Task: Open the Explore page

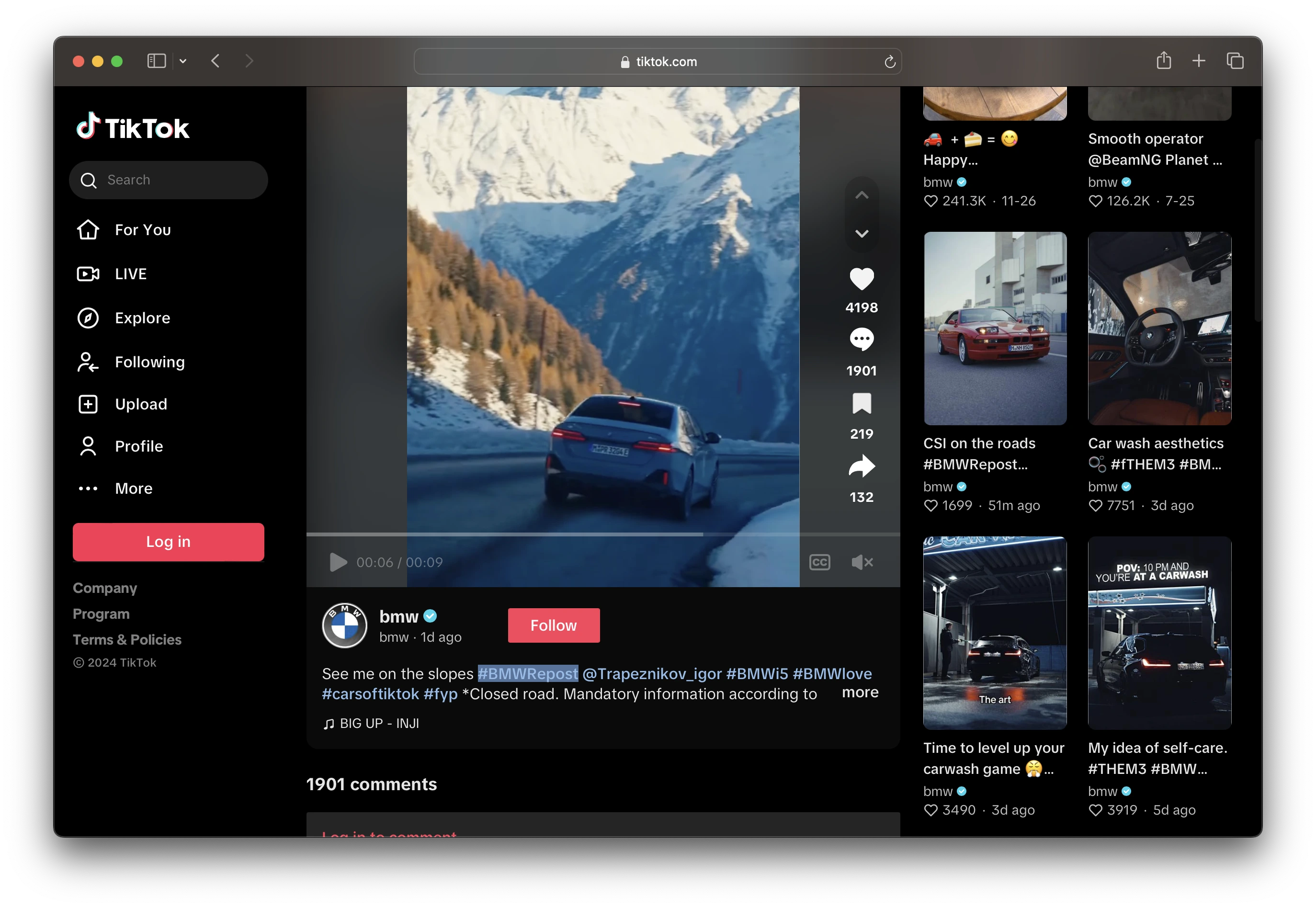Action: tap(124, 318)
